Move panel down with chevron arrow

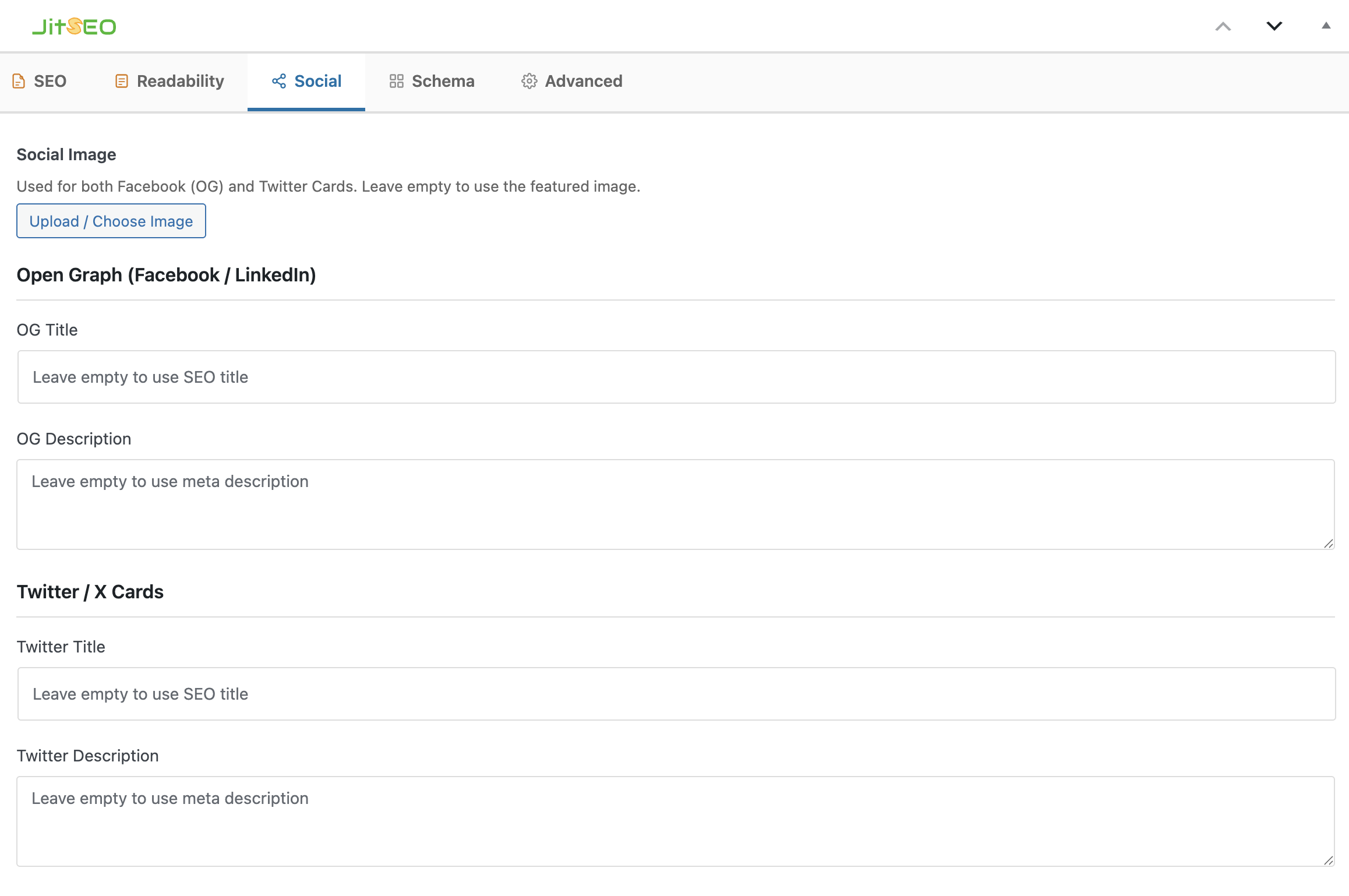coord(1274,26)
